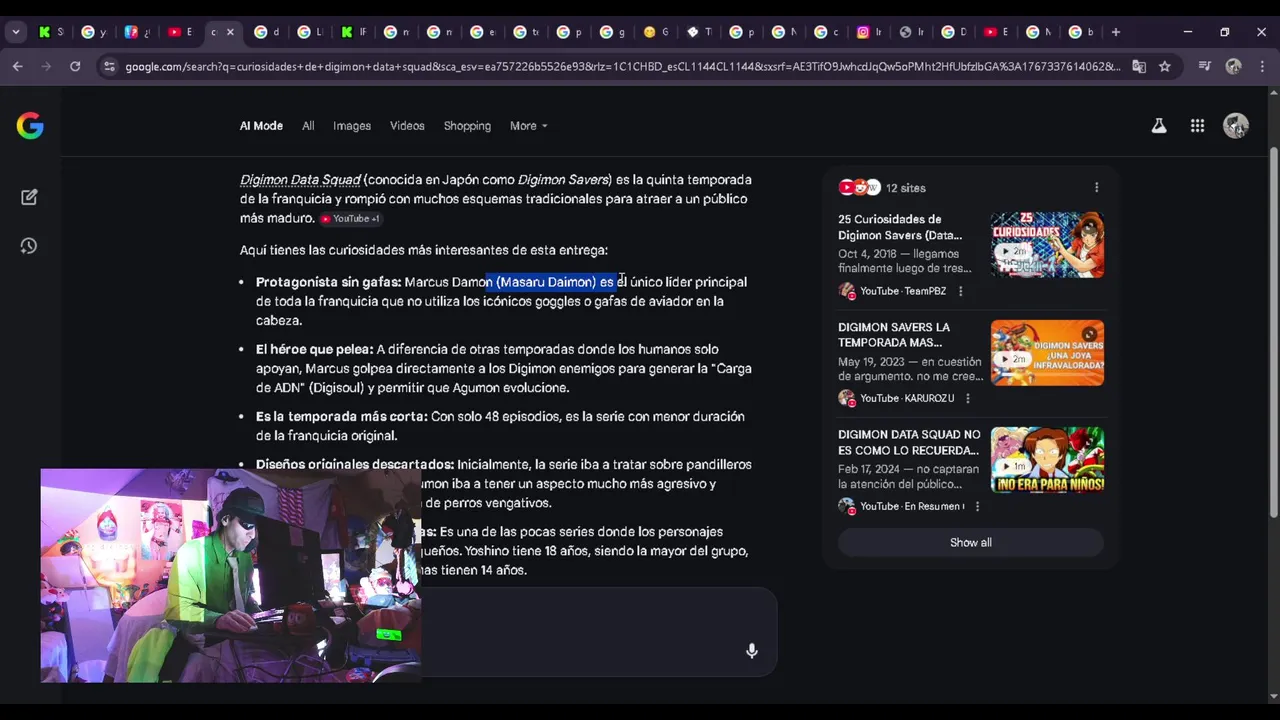
Task: Expand the More search filters dropdown
Action: [528, 126]
